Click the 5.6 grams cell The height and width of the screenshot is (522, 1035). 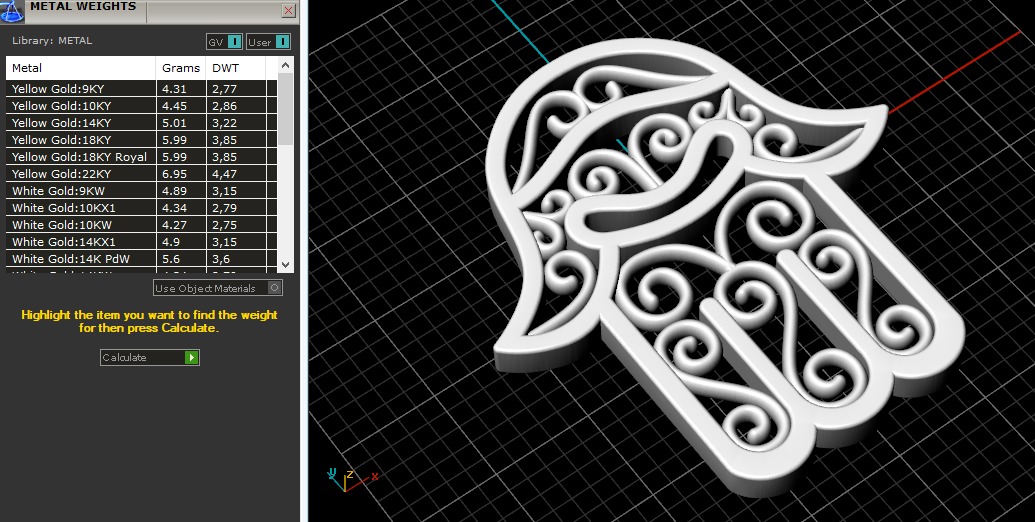pos(181,259)
